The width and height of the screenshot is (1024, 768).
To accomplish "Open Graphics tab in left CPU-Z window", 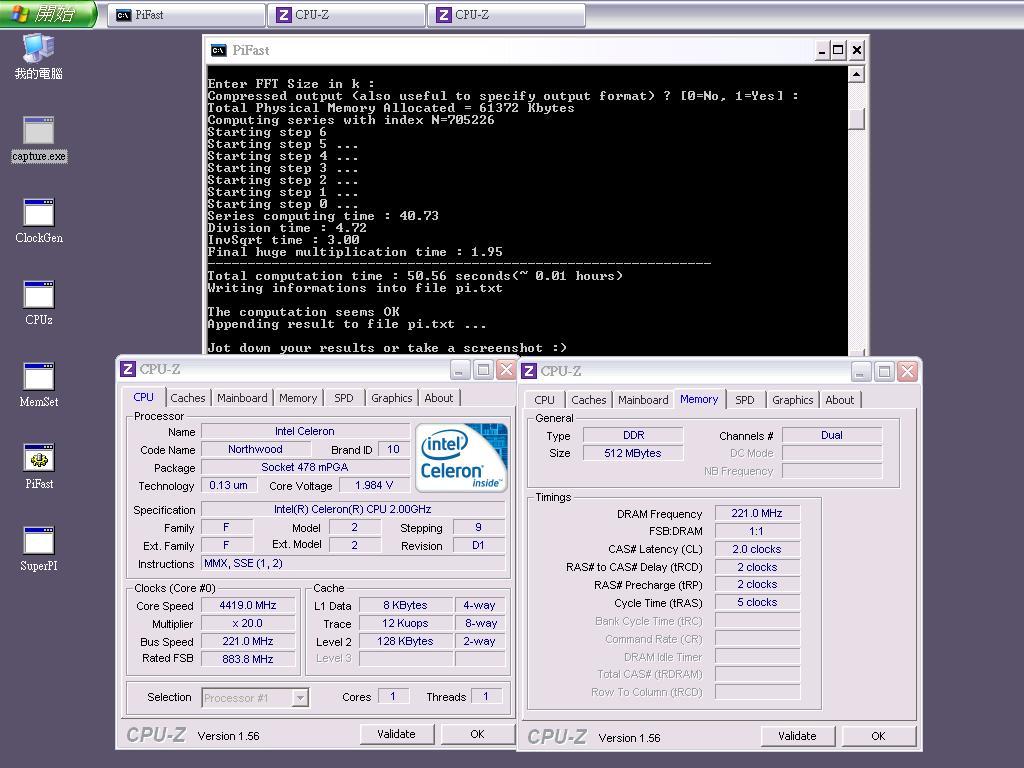I will click(x=391, y=398).
